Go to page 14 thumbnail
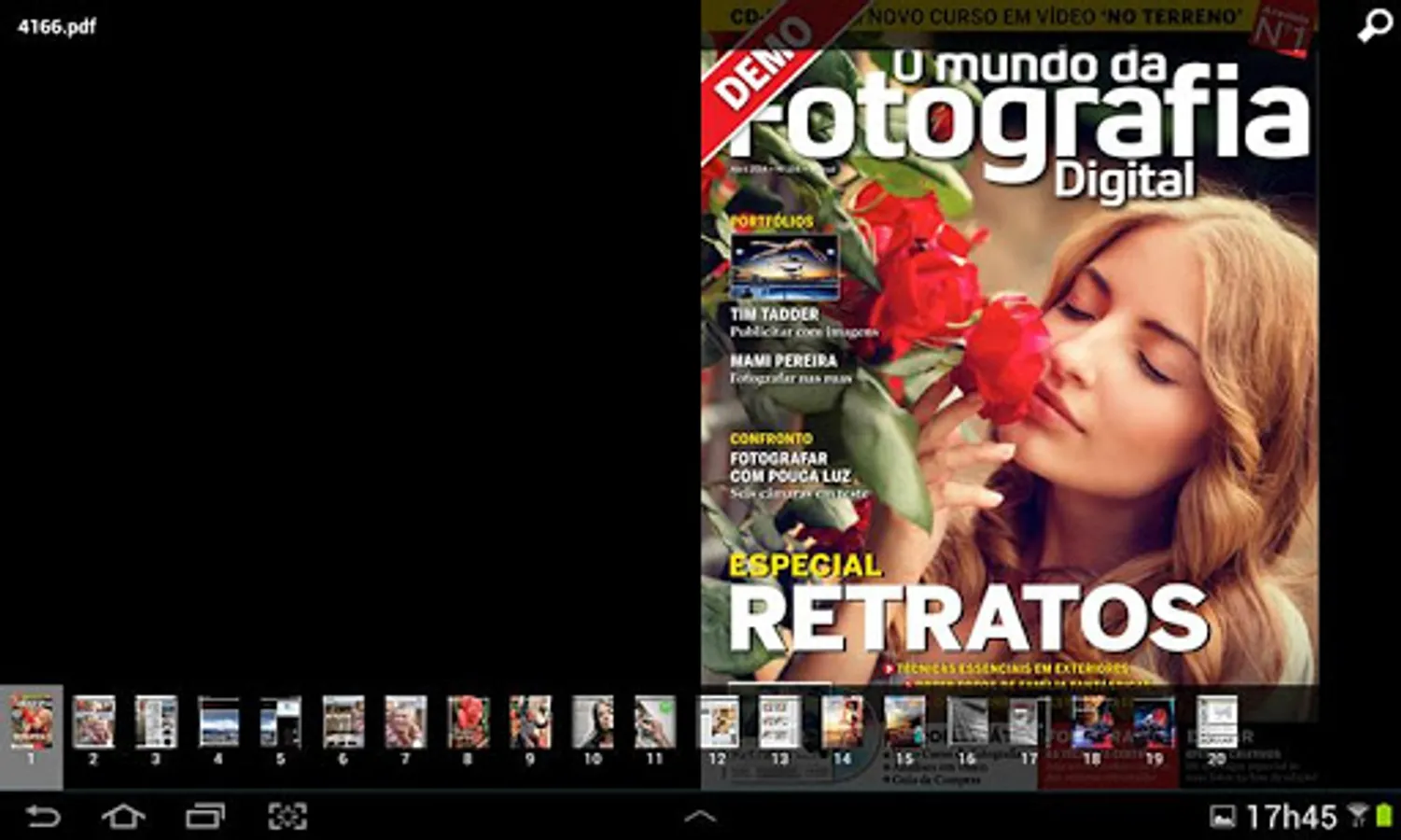 point(843,721)
